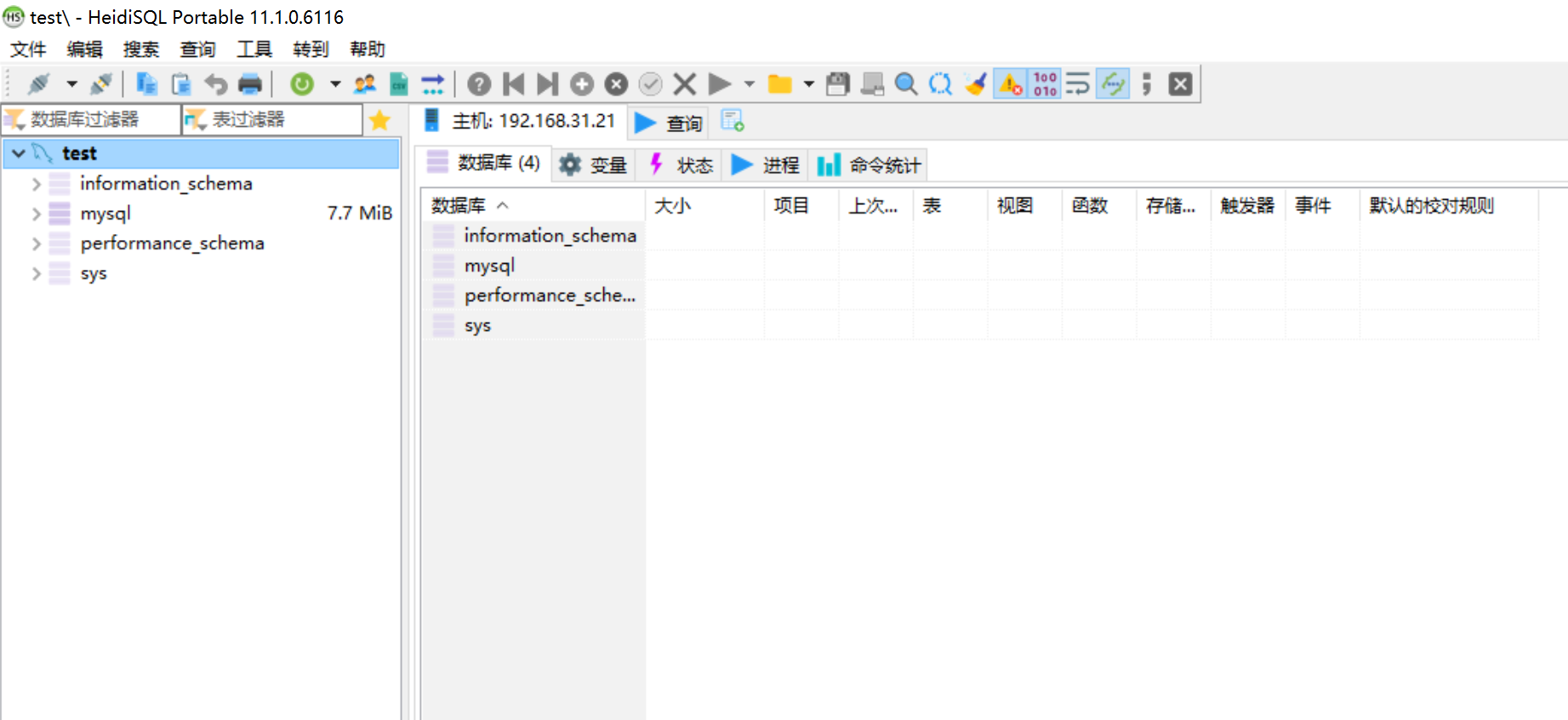Open the recent SQL files dropdown arrow
This screenshot has width=1568, height=720.
809,83
